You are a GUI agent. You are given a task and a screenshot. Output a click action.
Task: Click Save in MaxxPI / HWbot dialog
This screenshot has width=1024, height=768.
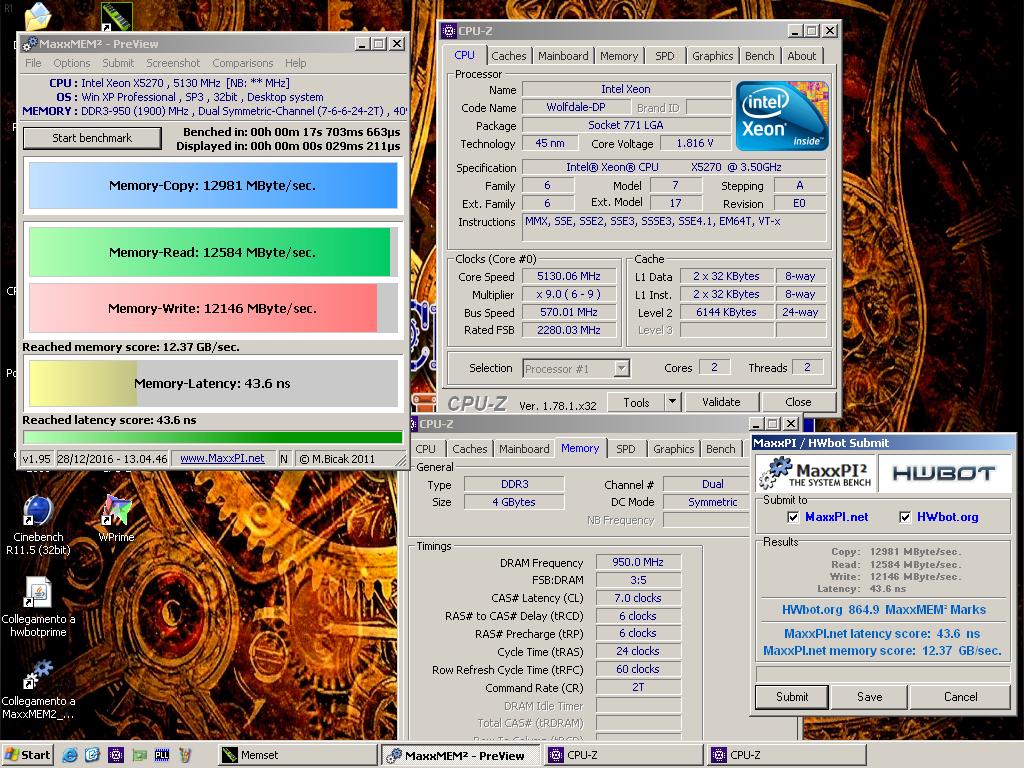869,697
